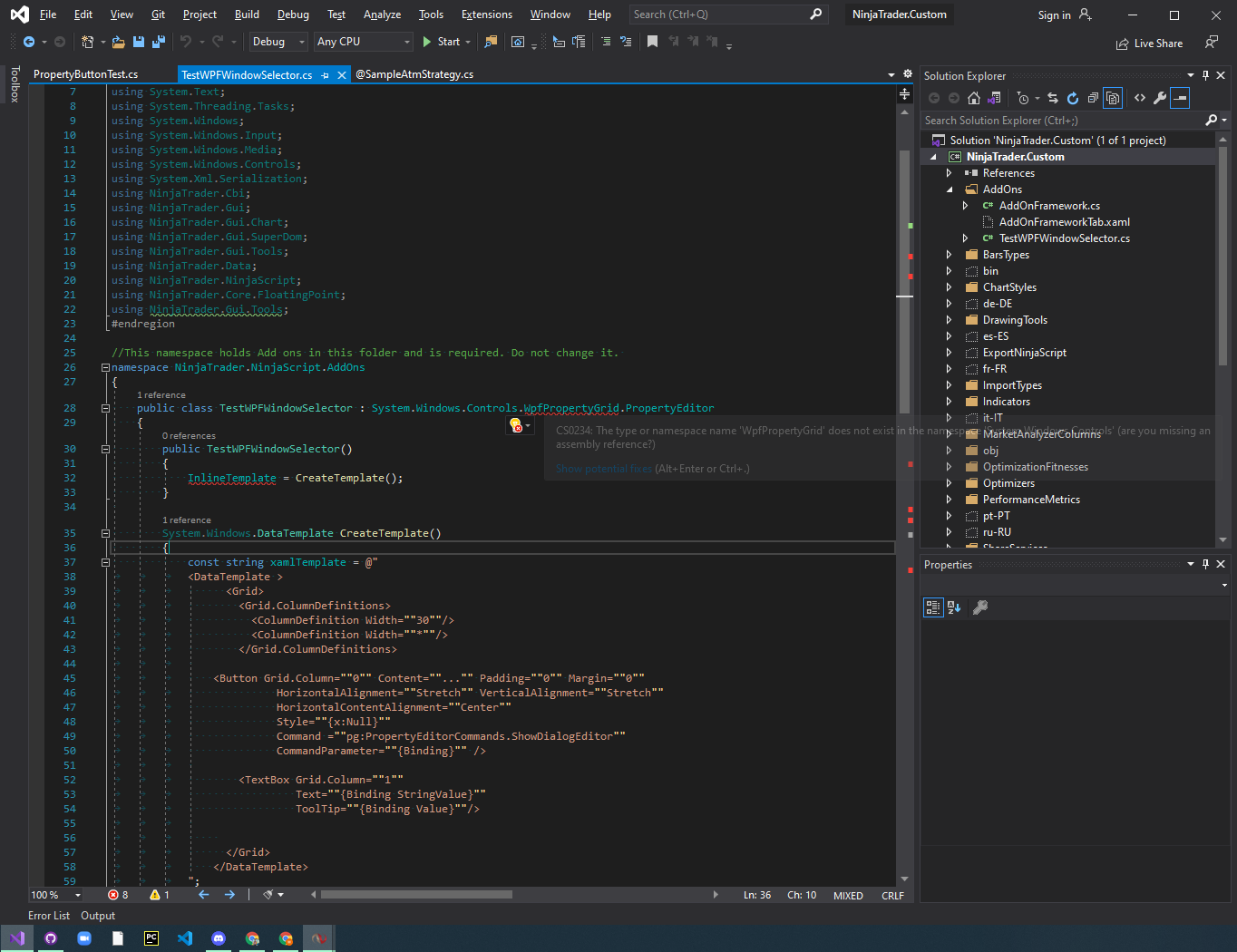This screenshot has height=952, width=1237.
Task: Switch to the PropertyButtonTest.cs tab
Action: 86,74
